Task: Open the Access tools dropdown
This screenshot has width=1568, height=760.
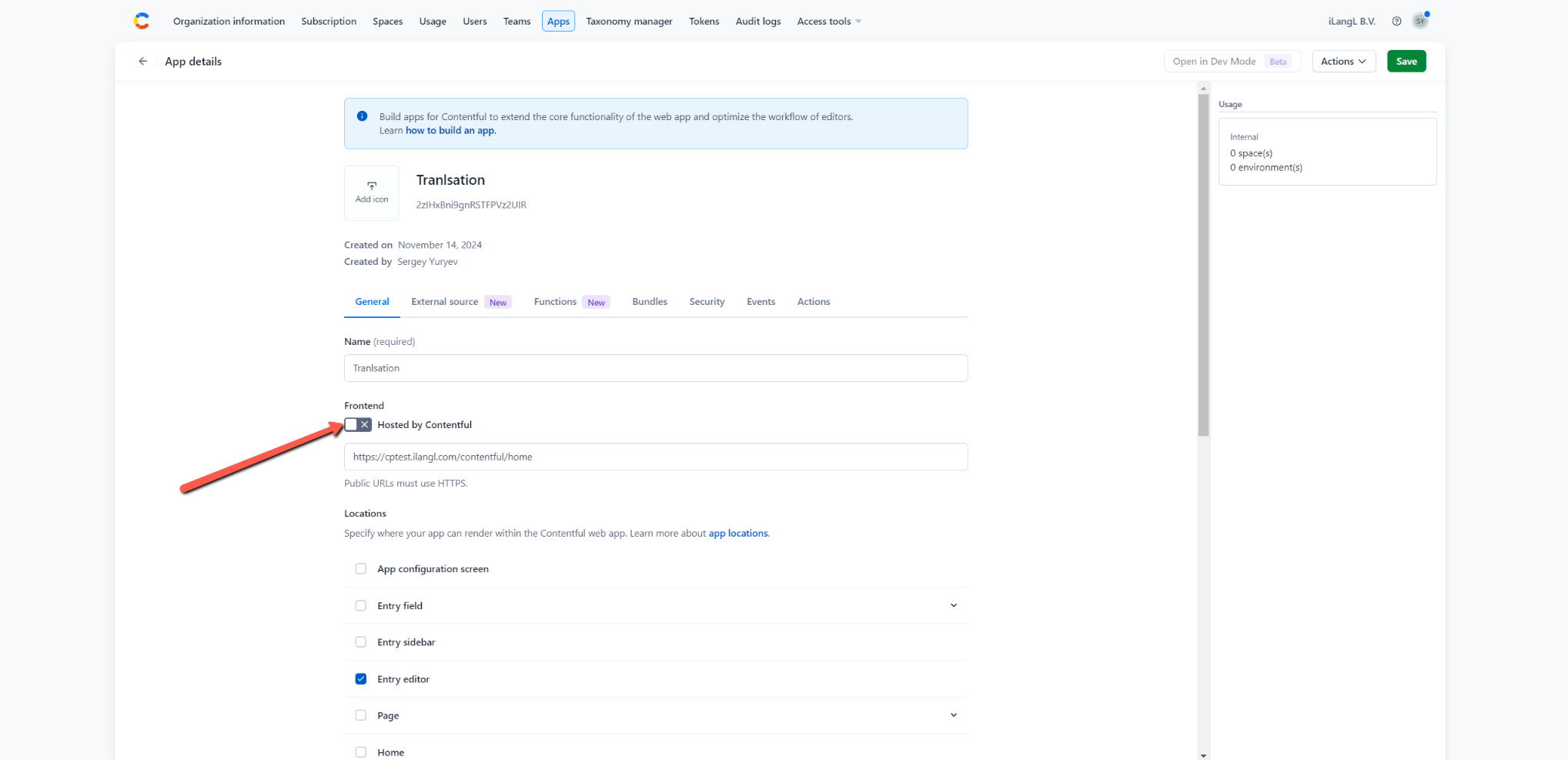Action: tap(829, 22)
